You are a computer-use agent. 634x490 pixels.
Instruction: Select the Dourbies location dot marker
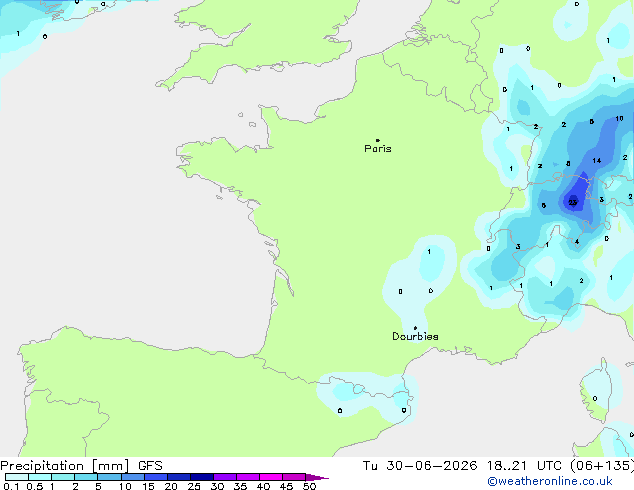[x=415, y=328]
